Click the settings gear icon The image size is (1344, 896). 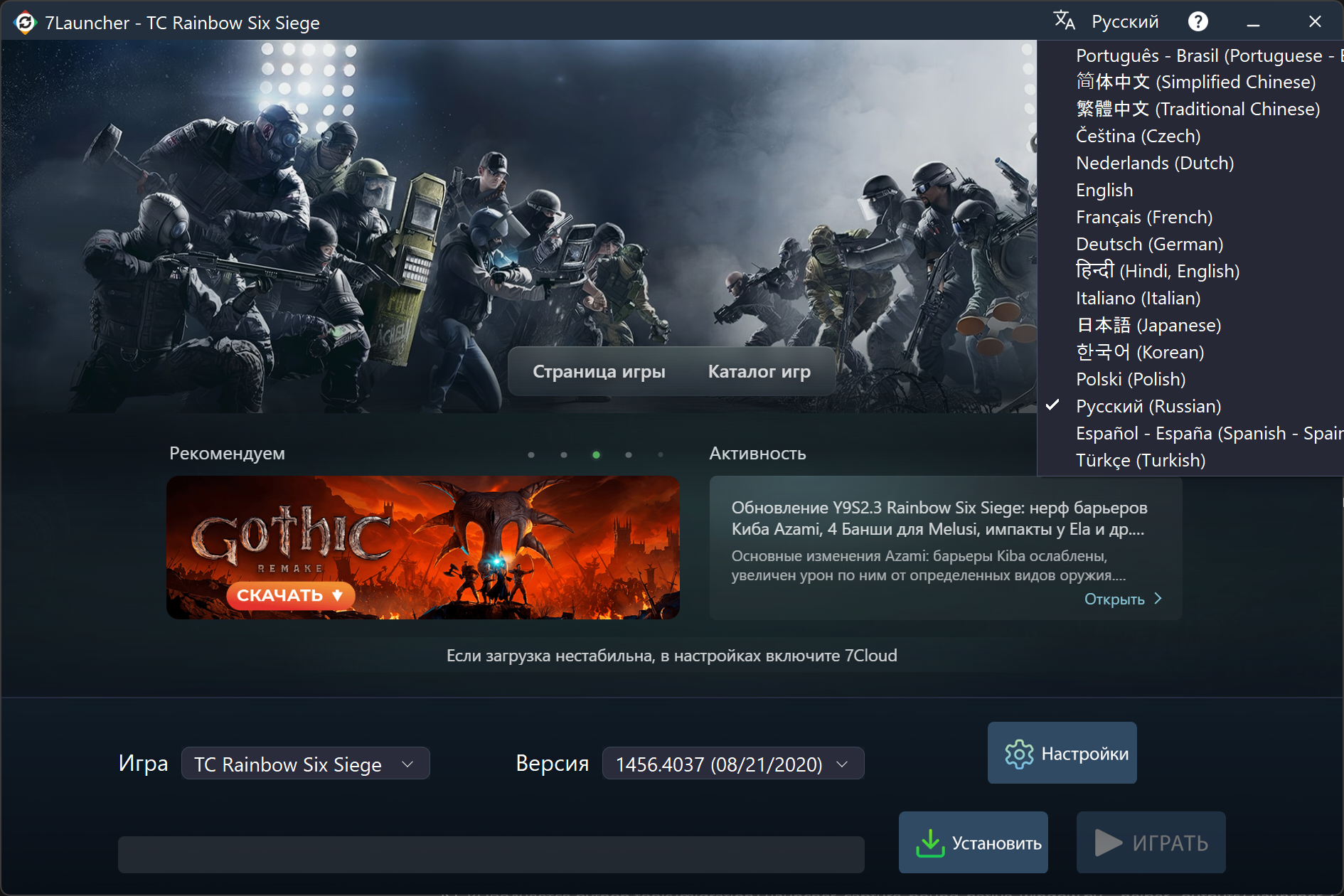[1019, 754]
